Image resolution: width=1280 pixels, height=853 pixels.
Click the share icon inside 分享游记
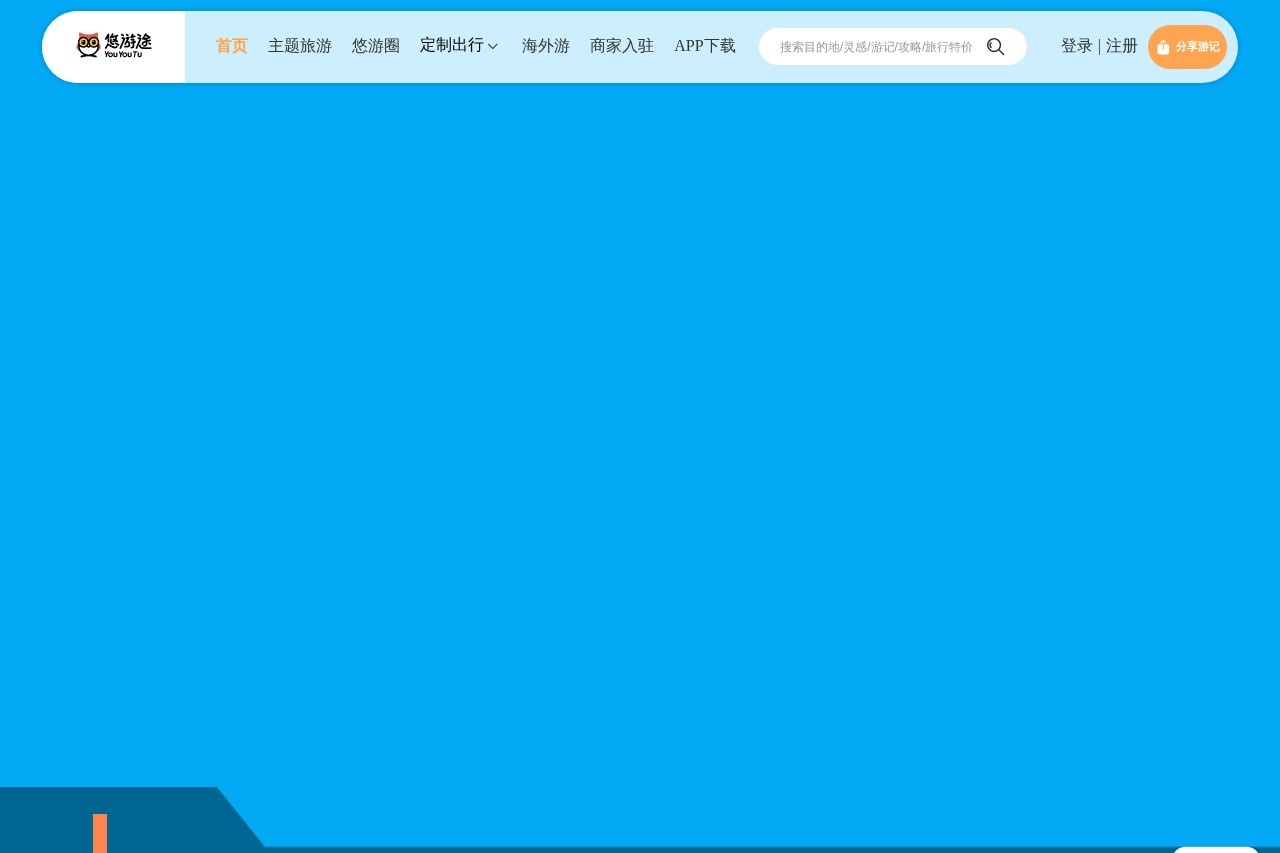pos(1163,47)
